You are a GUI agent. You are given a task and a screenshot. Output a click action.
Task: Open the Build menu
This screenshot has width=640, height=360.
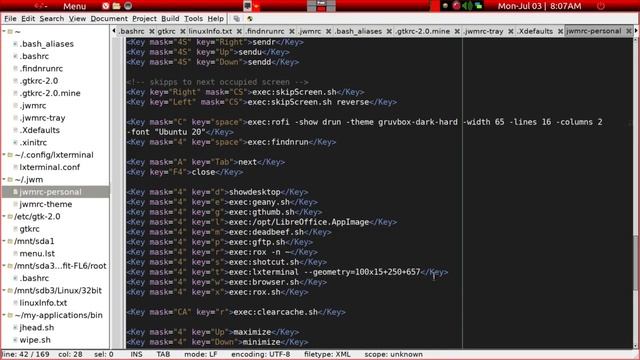point(170,19)
